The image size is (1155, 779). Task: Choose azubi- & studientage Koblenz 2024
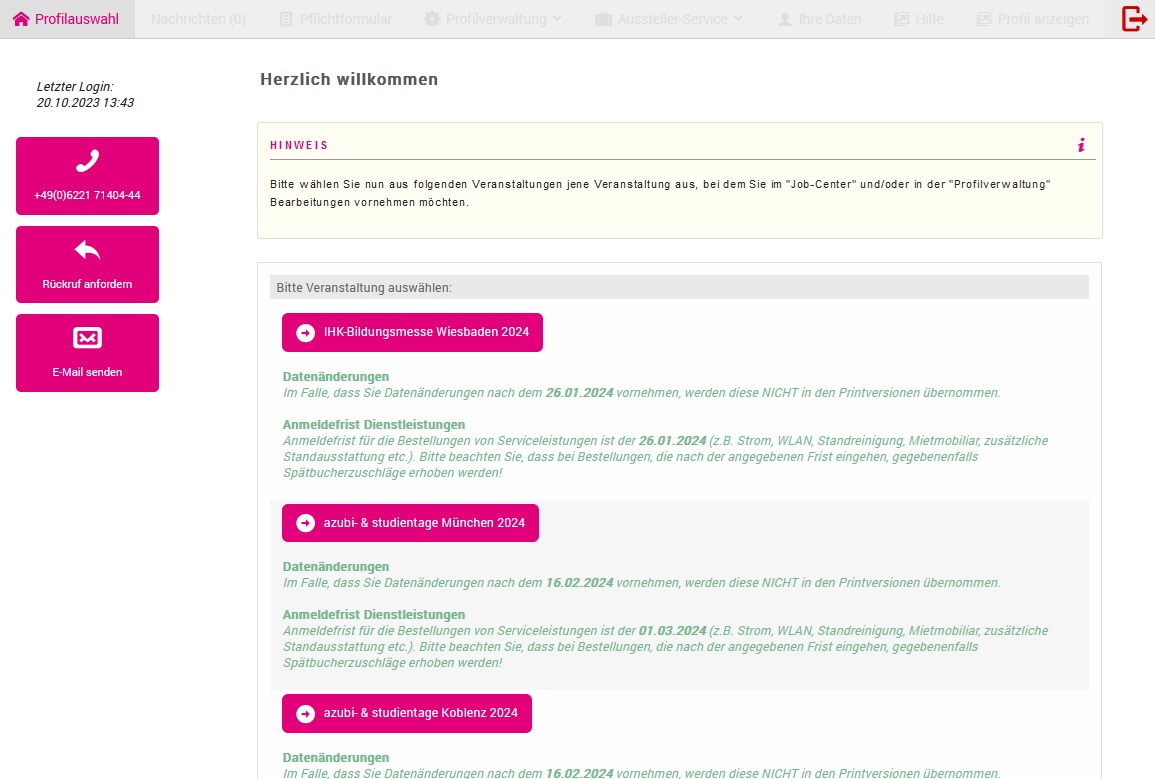point(420,713)
